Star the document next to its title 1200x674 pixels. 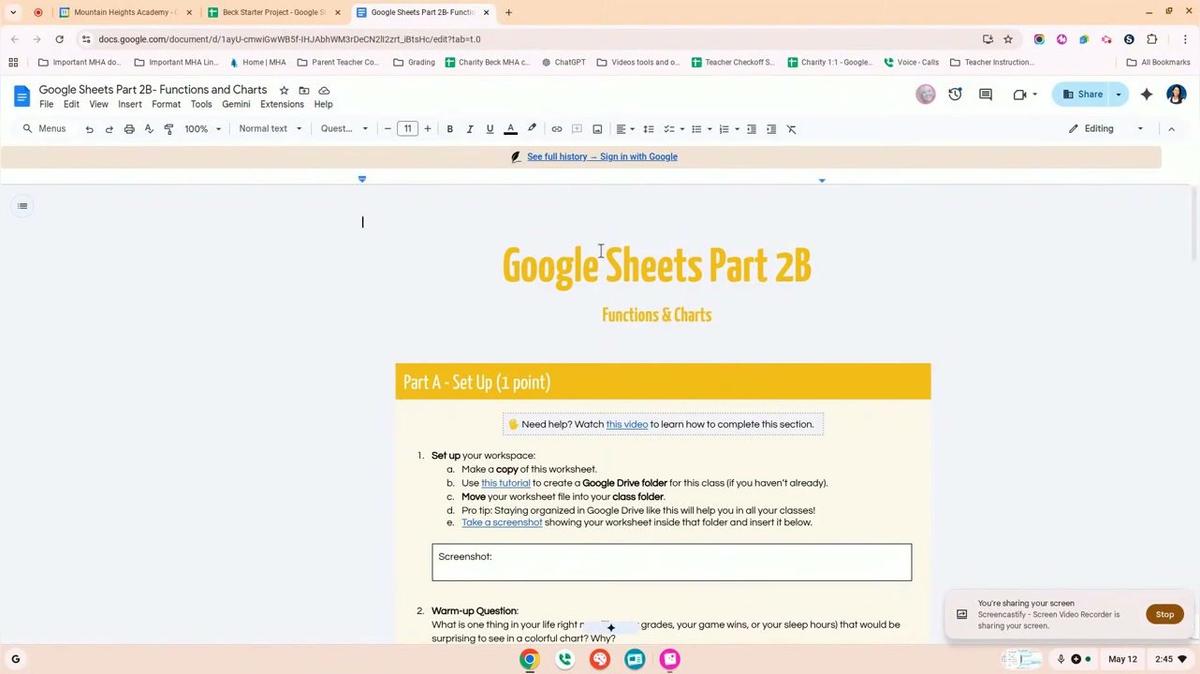pos(284,90)
